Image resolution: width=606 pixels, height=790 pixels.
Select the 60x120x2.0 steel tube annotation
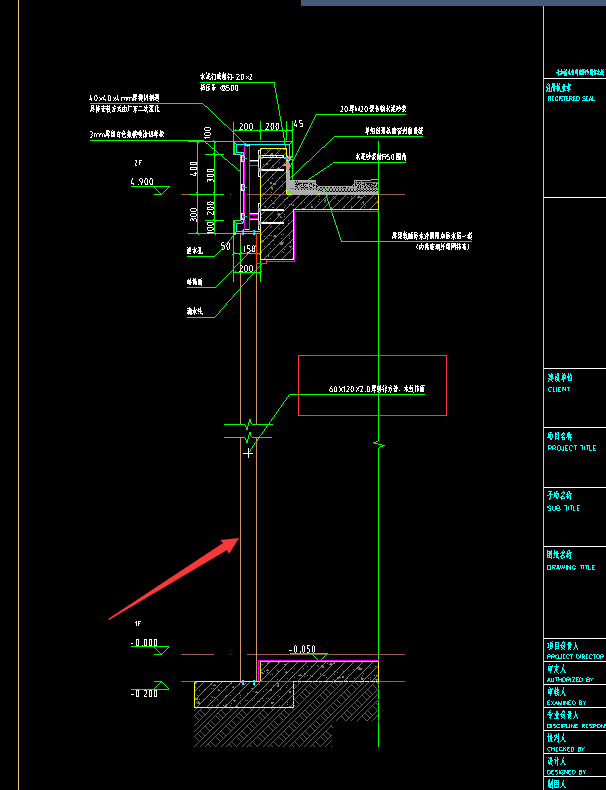[x=377, y=389]
